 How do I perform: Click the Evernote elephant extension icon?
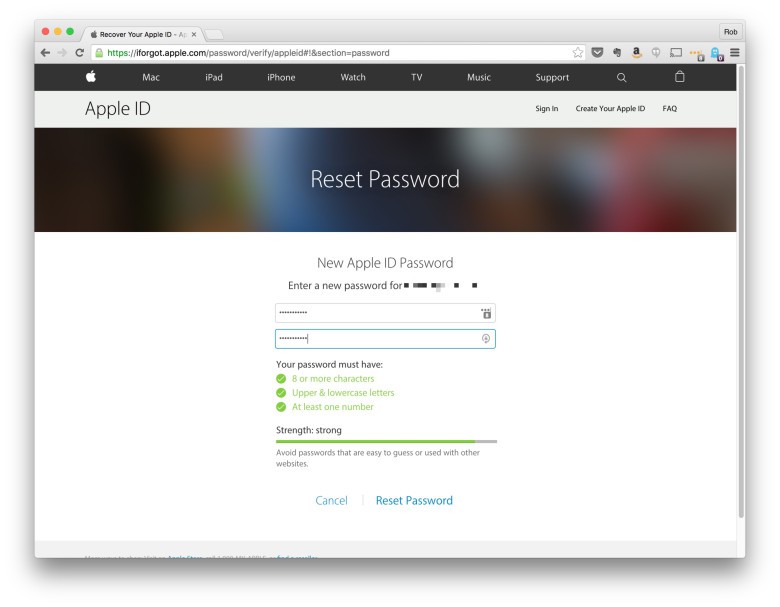(x=617, y=53)
